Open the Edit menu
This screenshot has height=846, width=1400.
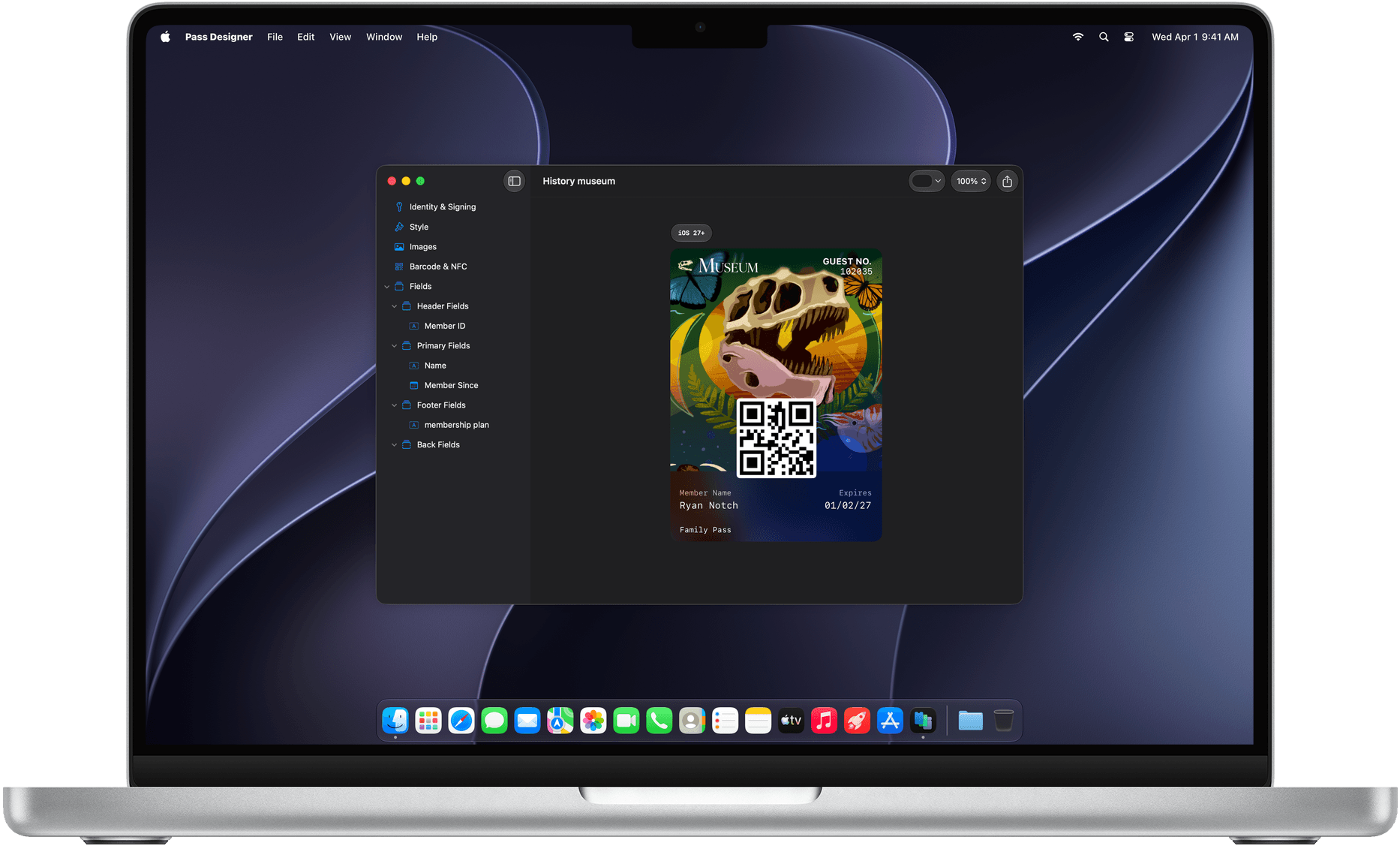tap(305, 37)
